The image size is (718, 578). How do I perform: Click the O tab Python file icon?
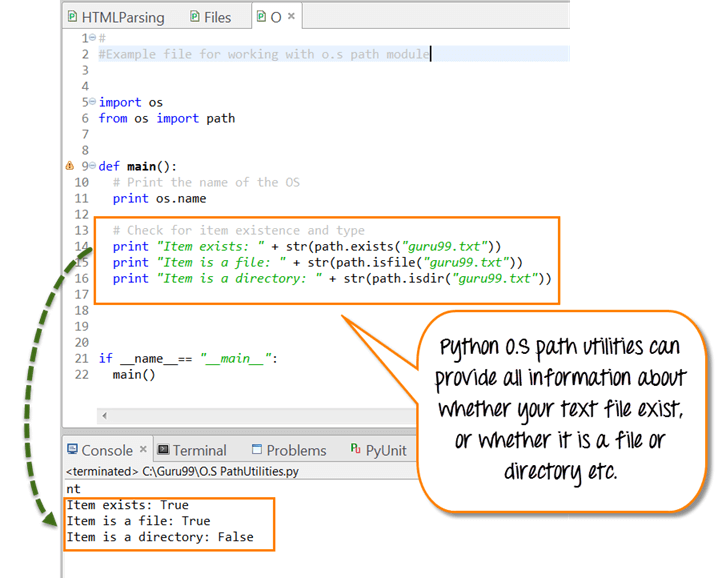click(x=261, y=17)
